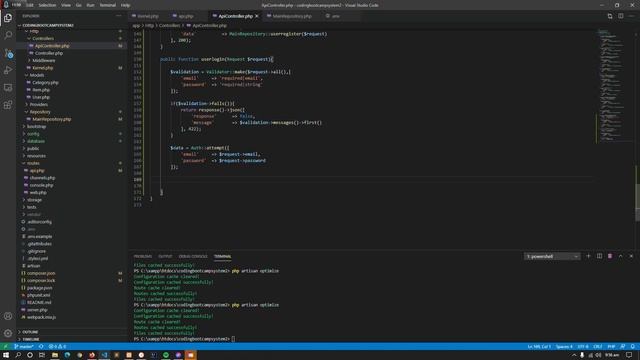
Task: Open the editor more actions menu
Action: [x=631, y=16]
